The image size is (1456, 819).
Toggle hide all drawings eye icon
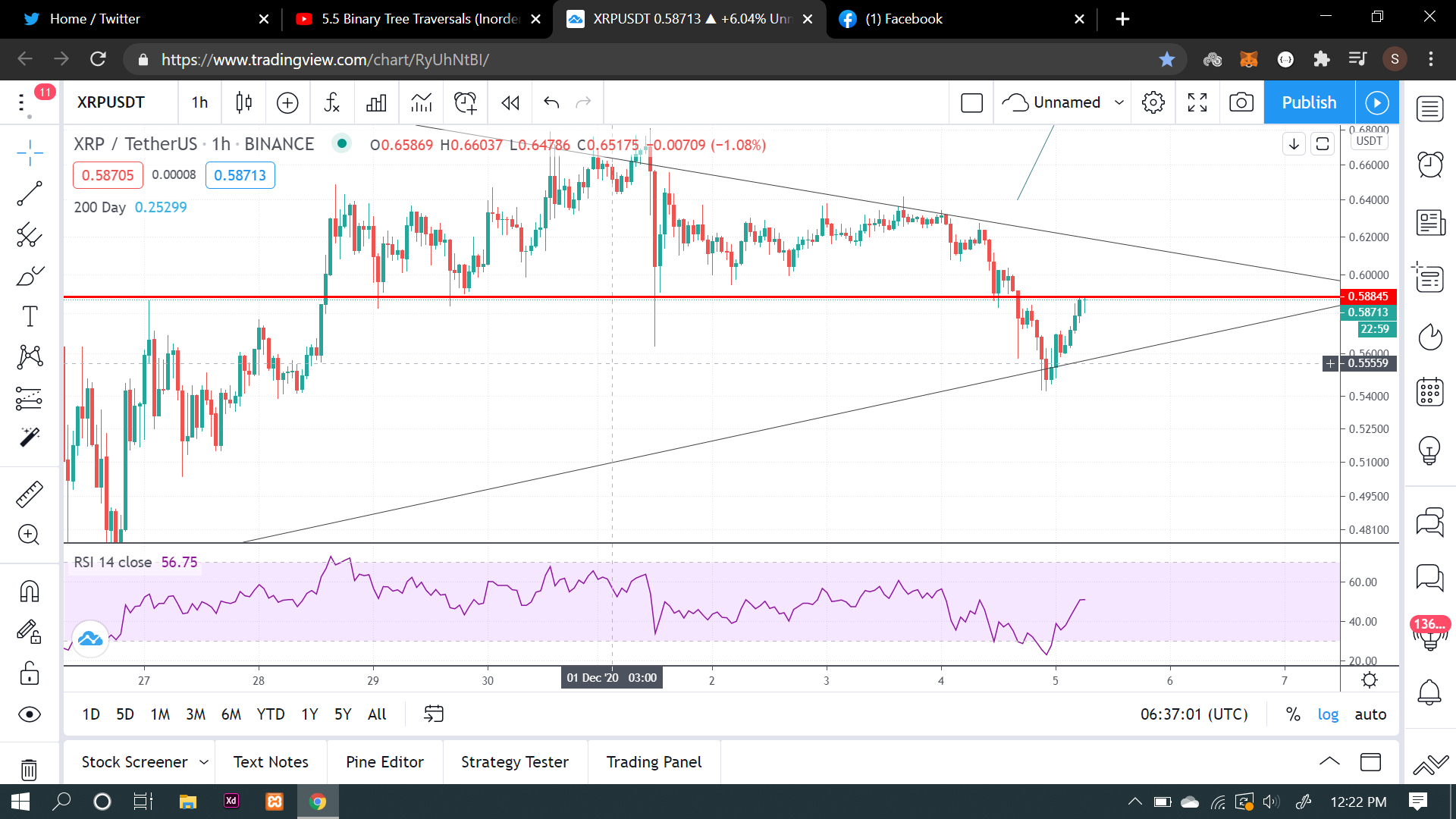pyautogui.click(x=29, y=714)
